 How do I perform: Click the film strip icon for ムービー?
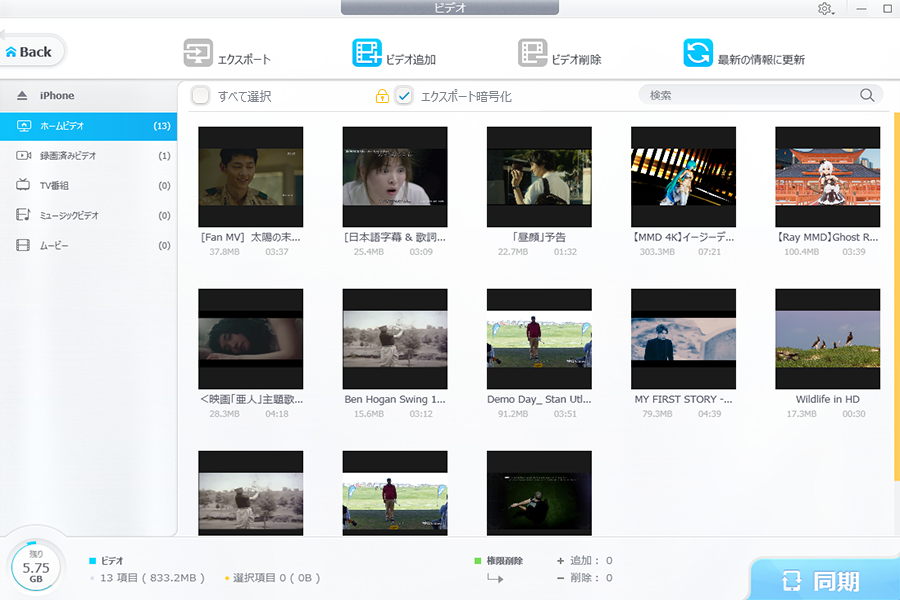coord(23,245)
